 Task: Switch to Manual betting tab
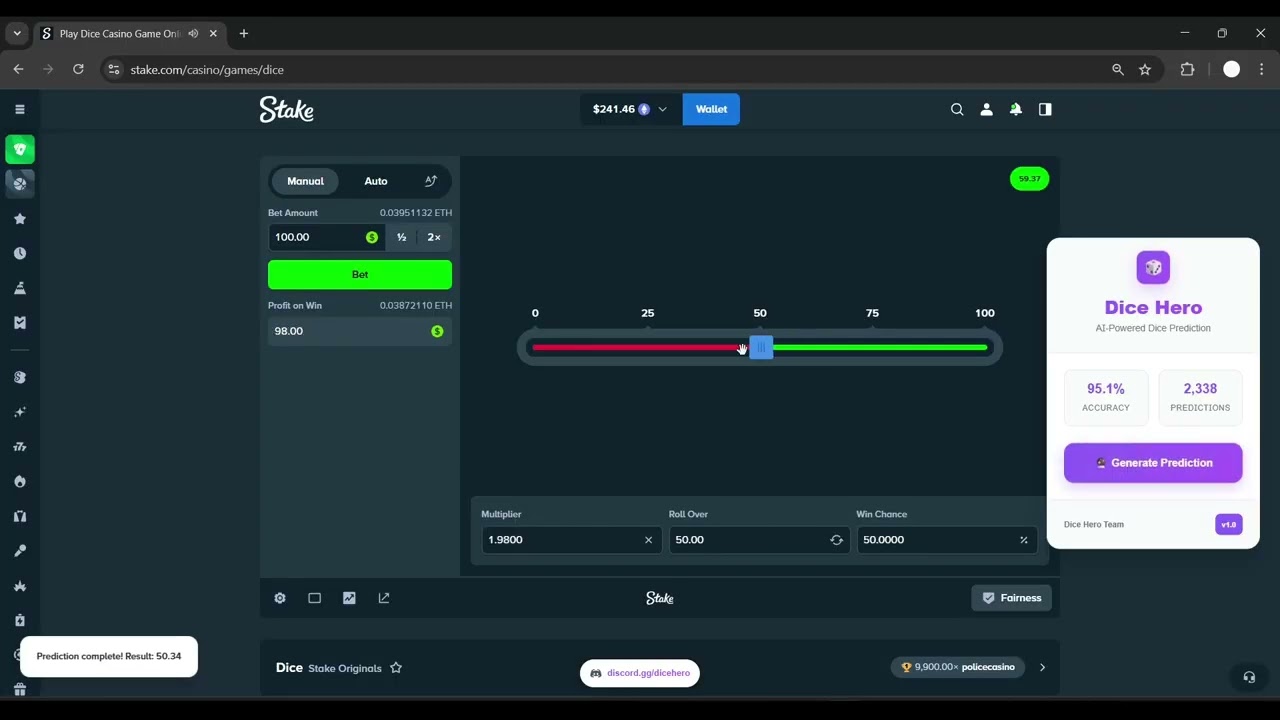click(305, 181)
